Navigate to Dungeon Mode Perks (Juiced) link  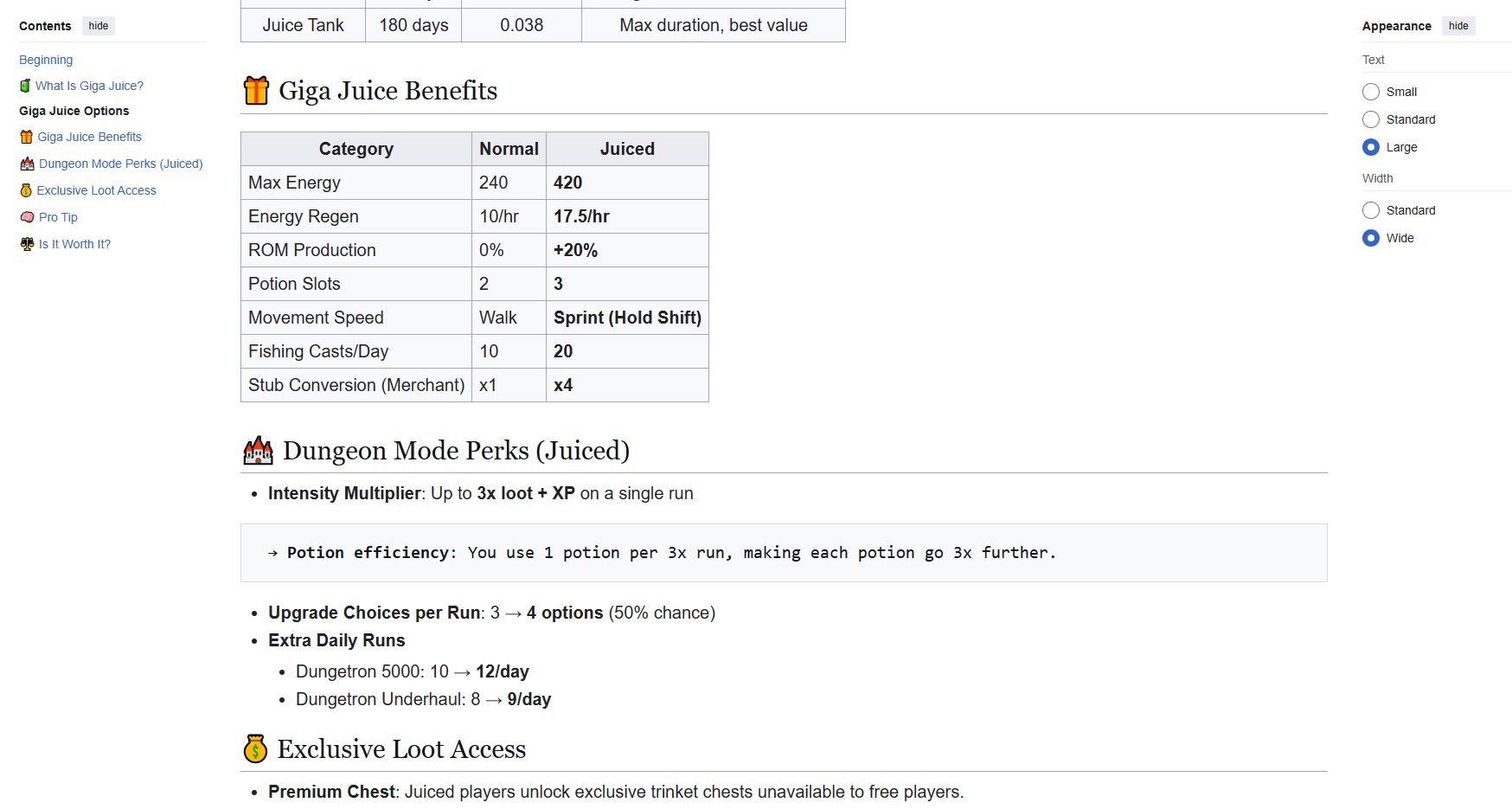(120, 164)
